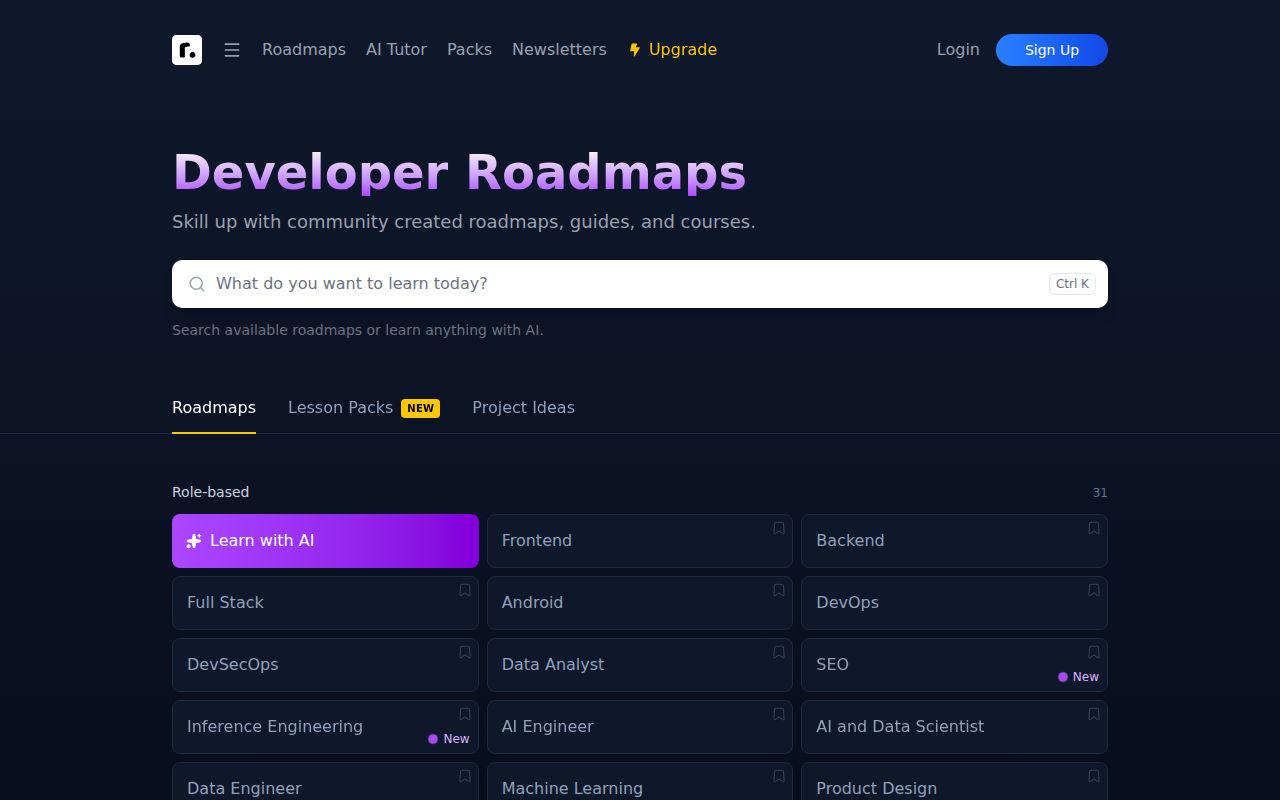Bookmark the DevOps roadmap
This screenshot has width=1280, height=800.
pos(1094,590)
